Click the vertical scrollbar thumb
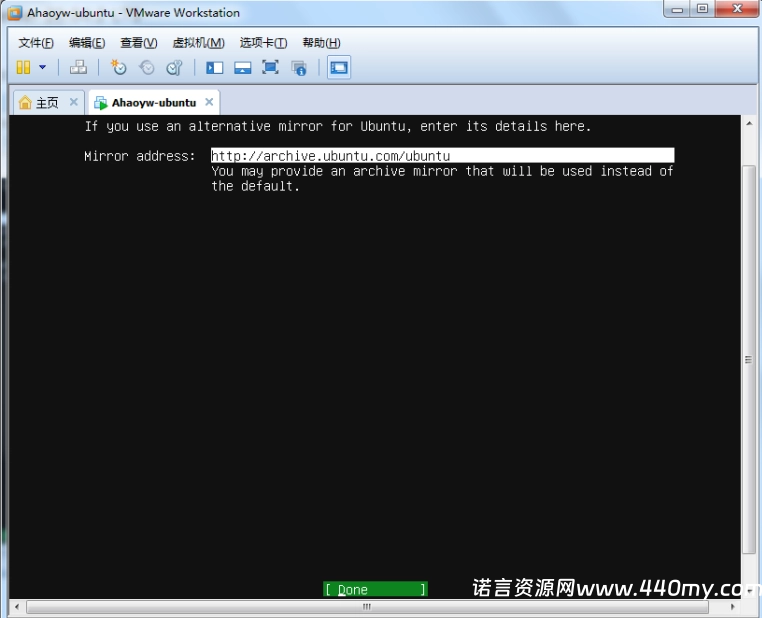This screenshot has height=618, width=762. (748, 359)
